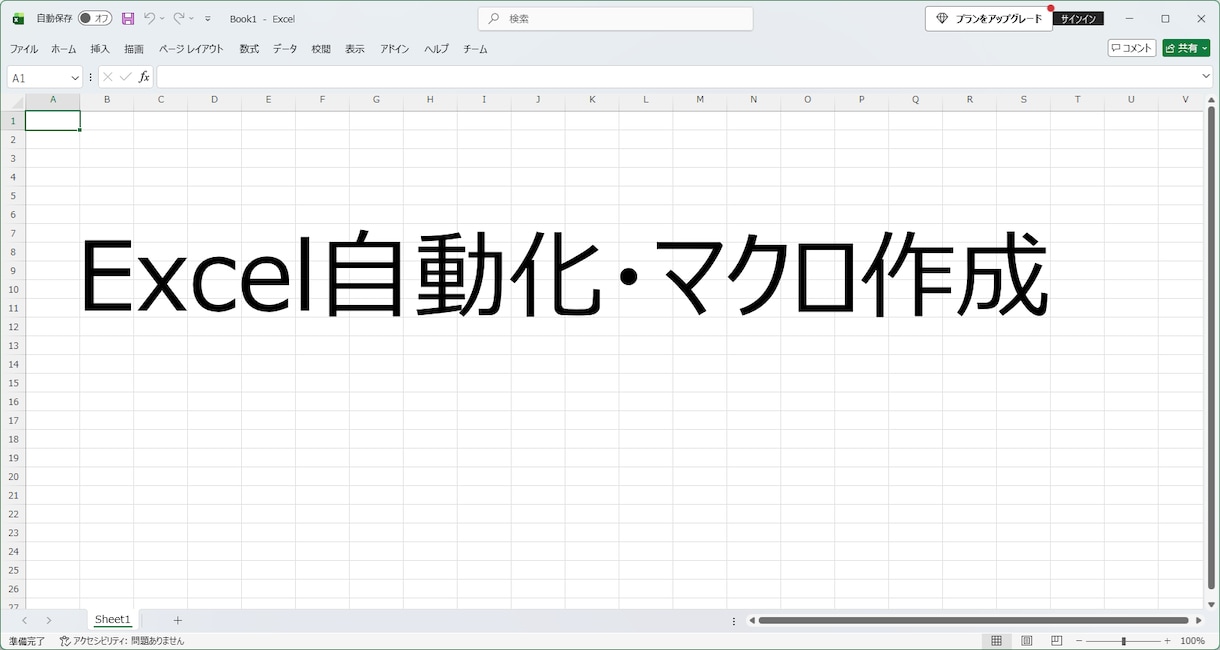
Task: Select row 5 header
Action: pyautogui.click(x=13, y=196)
